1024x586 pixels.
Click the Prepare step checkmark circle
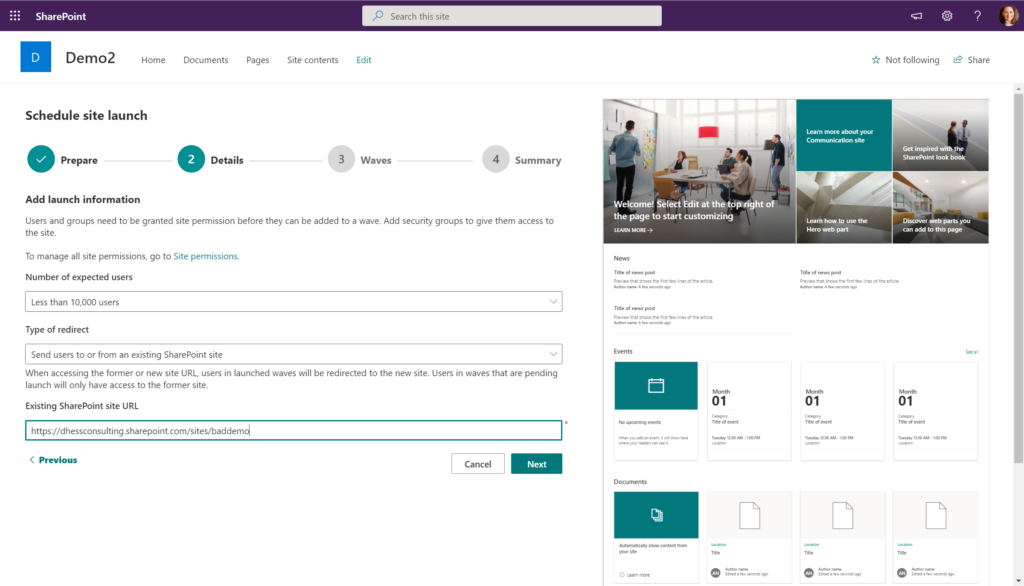point(40,159)
